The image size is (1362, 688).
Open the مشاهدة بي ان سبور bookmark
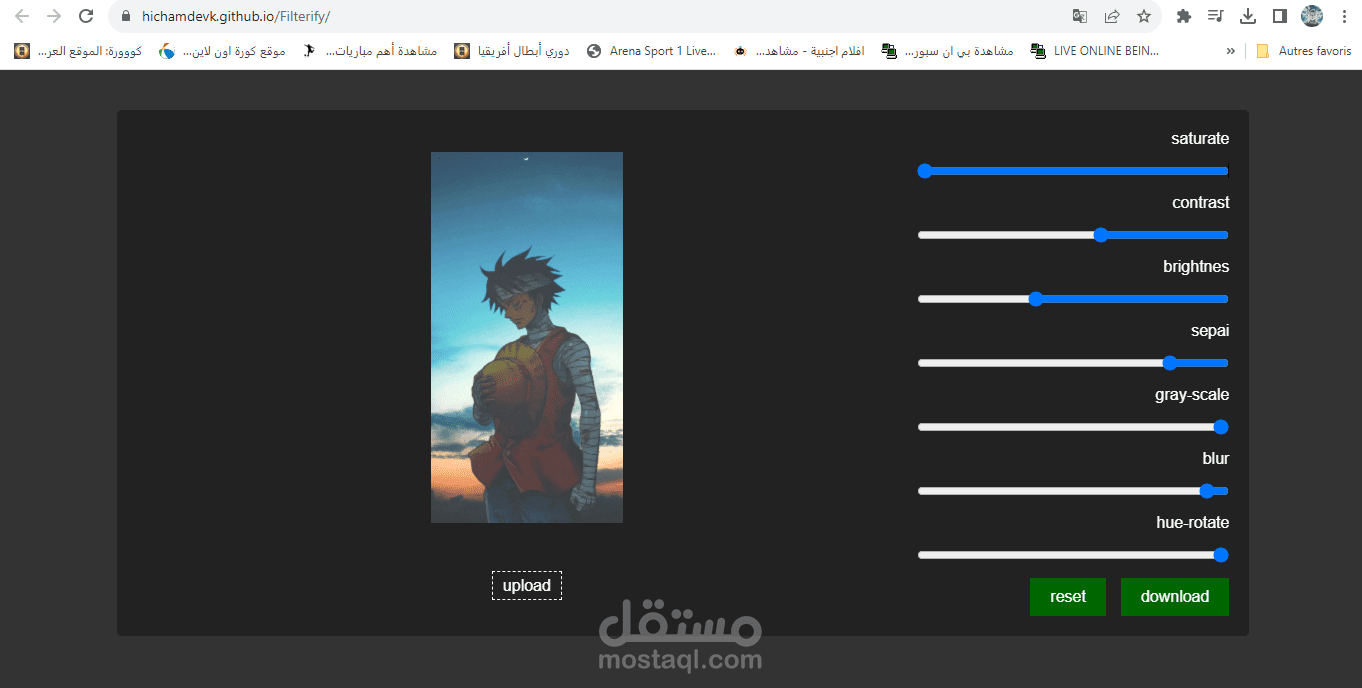(x=947, y=50)
